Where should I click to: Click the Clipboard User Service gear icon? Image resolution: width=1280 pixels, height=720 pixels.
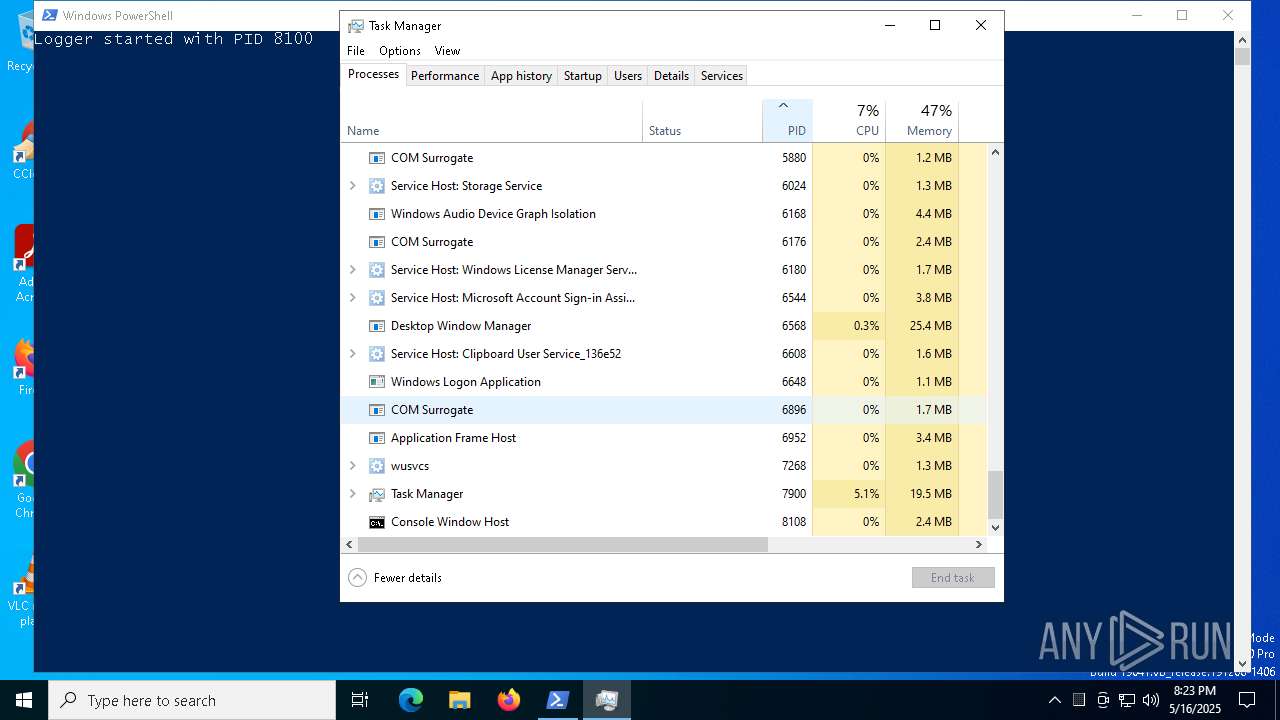click(377, 354)
